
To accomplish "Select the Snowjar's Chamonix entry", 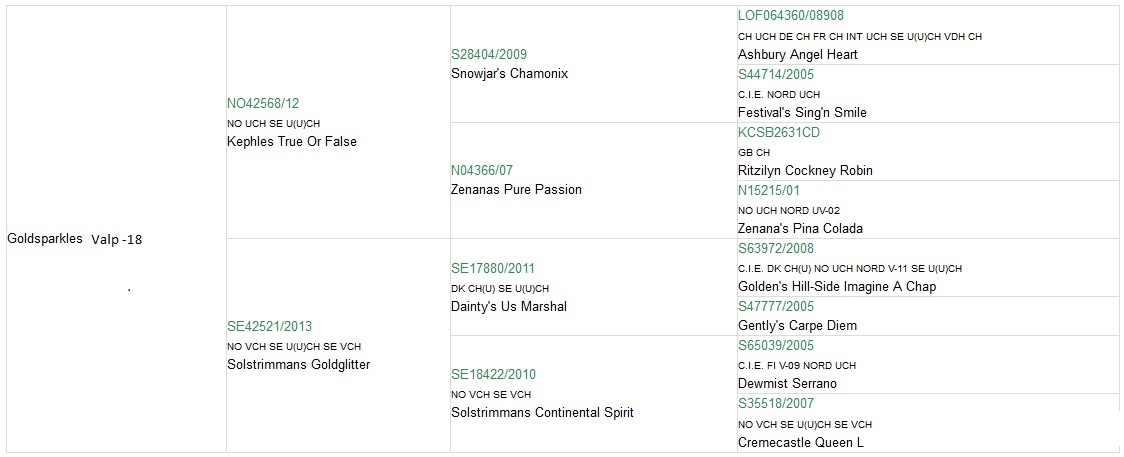I will (x=510, y=74).
